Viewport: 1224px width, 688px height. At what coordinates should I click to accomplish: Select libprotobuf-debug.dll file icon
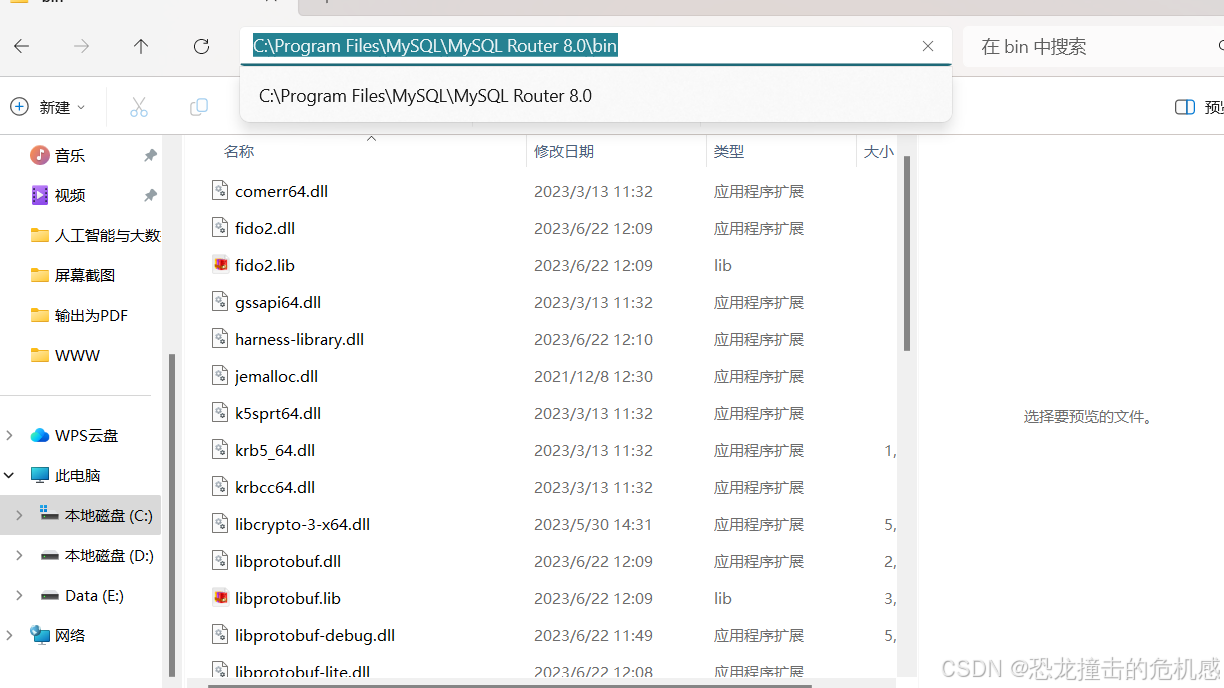(x=221, y=635)
